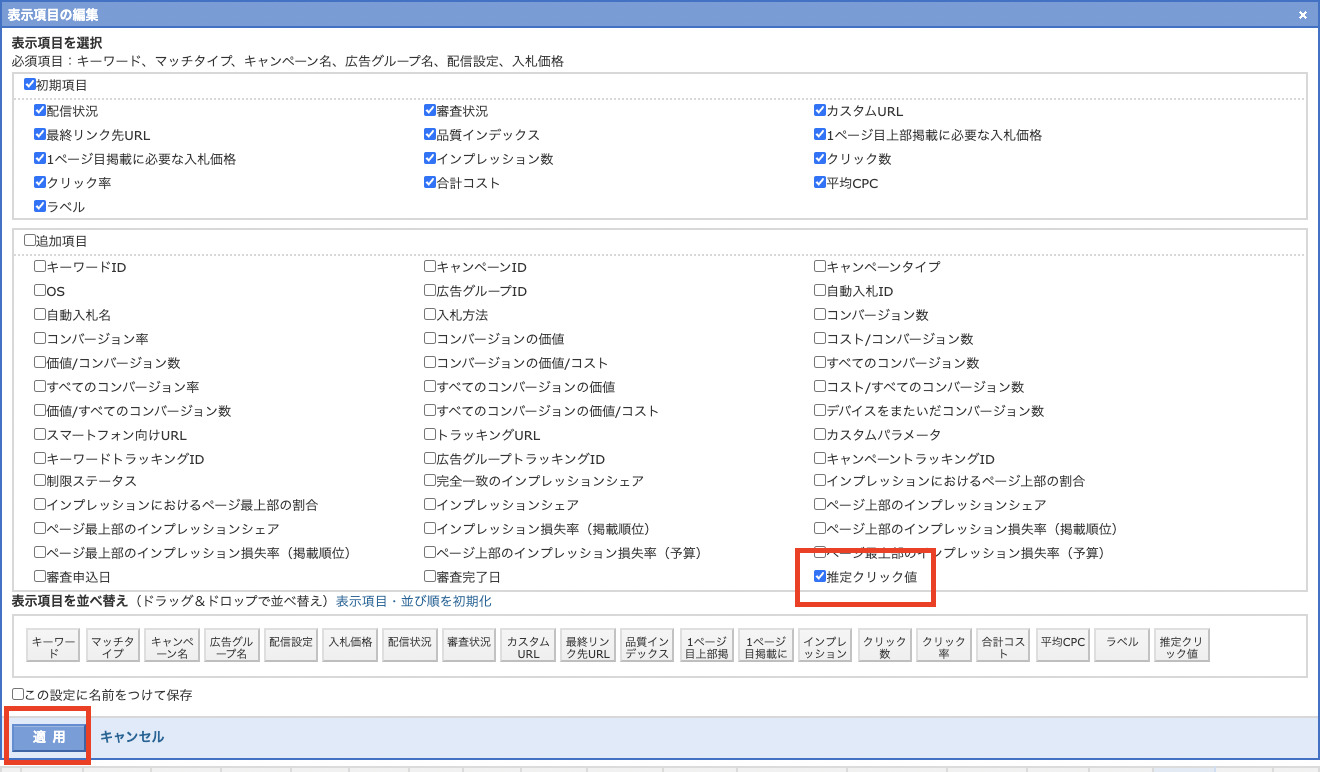Check the キャンペーンタイプ checkbox
Viewport: 1320px width, 772px height.
click(820, 267)
